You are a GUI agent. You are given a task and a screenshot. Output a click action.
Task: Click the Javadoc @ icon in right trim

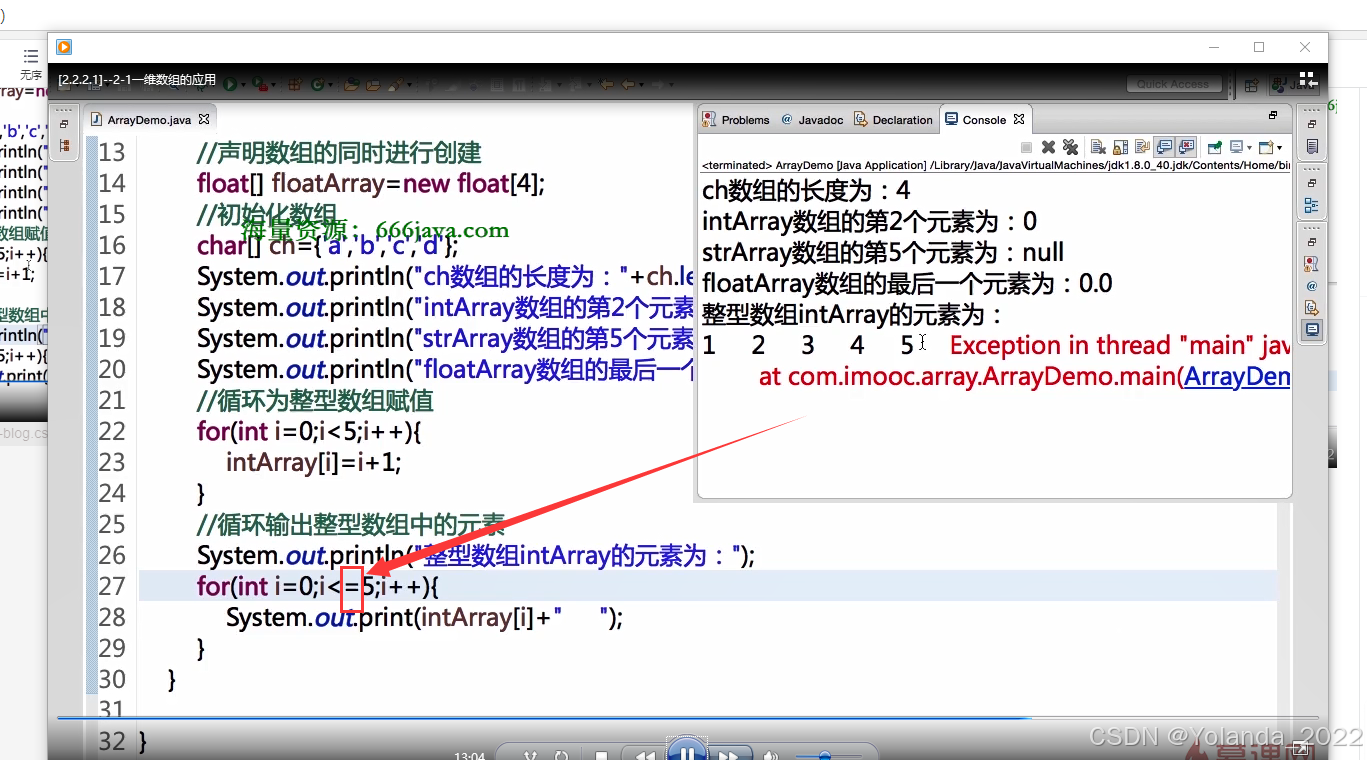pyautogui.click(x=1311, y=286)
